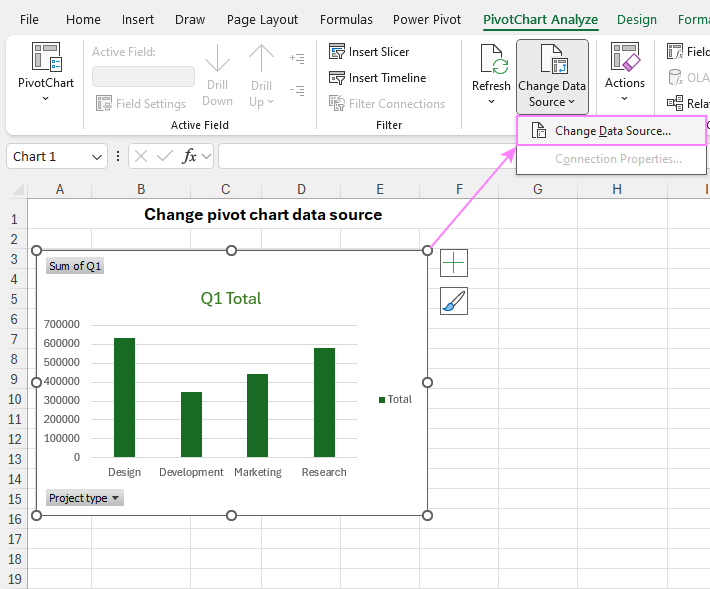Image resolution: width=710 pixels, height=589 pixels.
Task: Switch to the Formulas tab
Action: point(346,19)
